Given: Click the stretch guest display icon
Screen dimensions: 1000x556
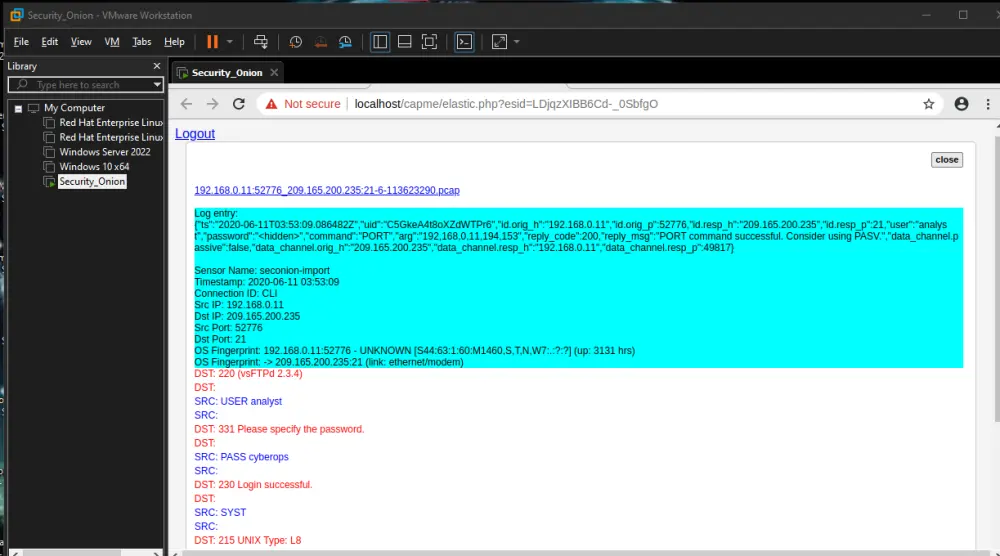Looking at the screenshot, I should [499, 42].
